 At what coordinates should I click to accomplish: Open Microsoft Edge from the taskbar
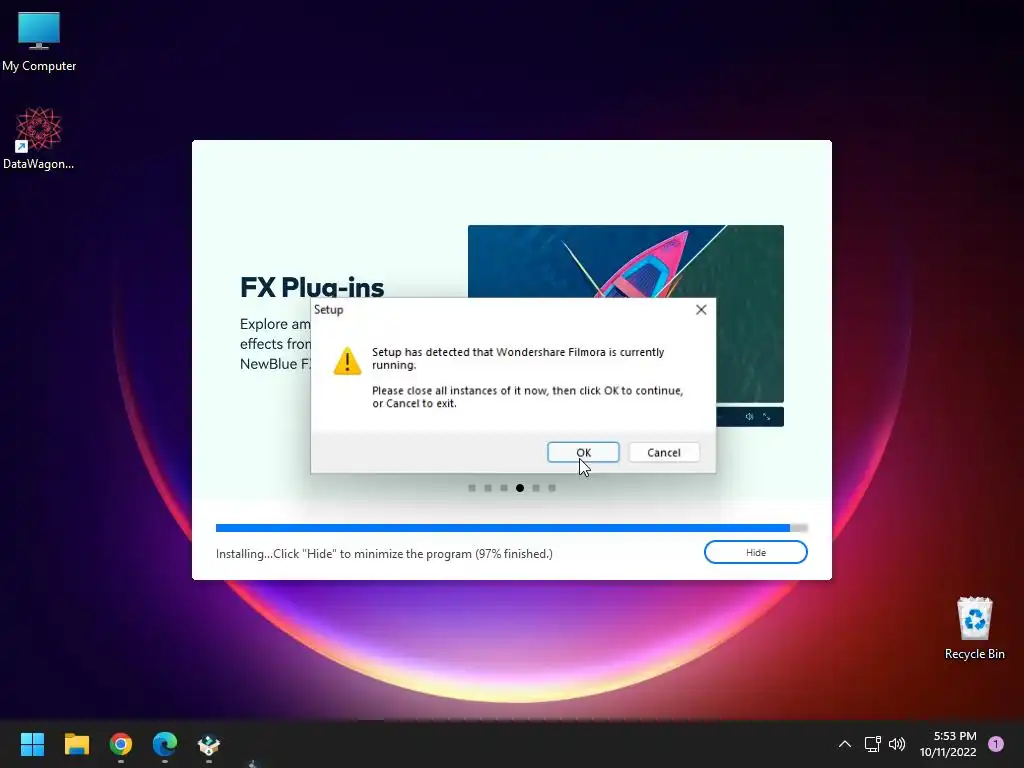point(165,744)
